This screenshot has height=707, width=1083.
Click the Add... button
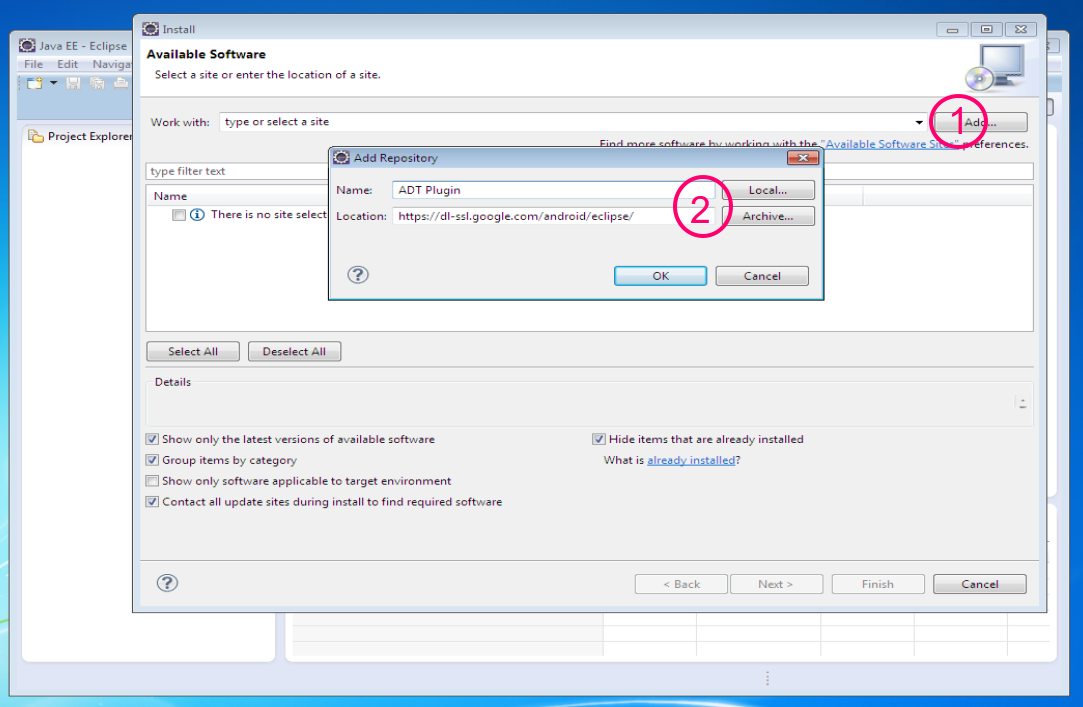[x=980, y=122]
